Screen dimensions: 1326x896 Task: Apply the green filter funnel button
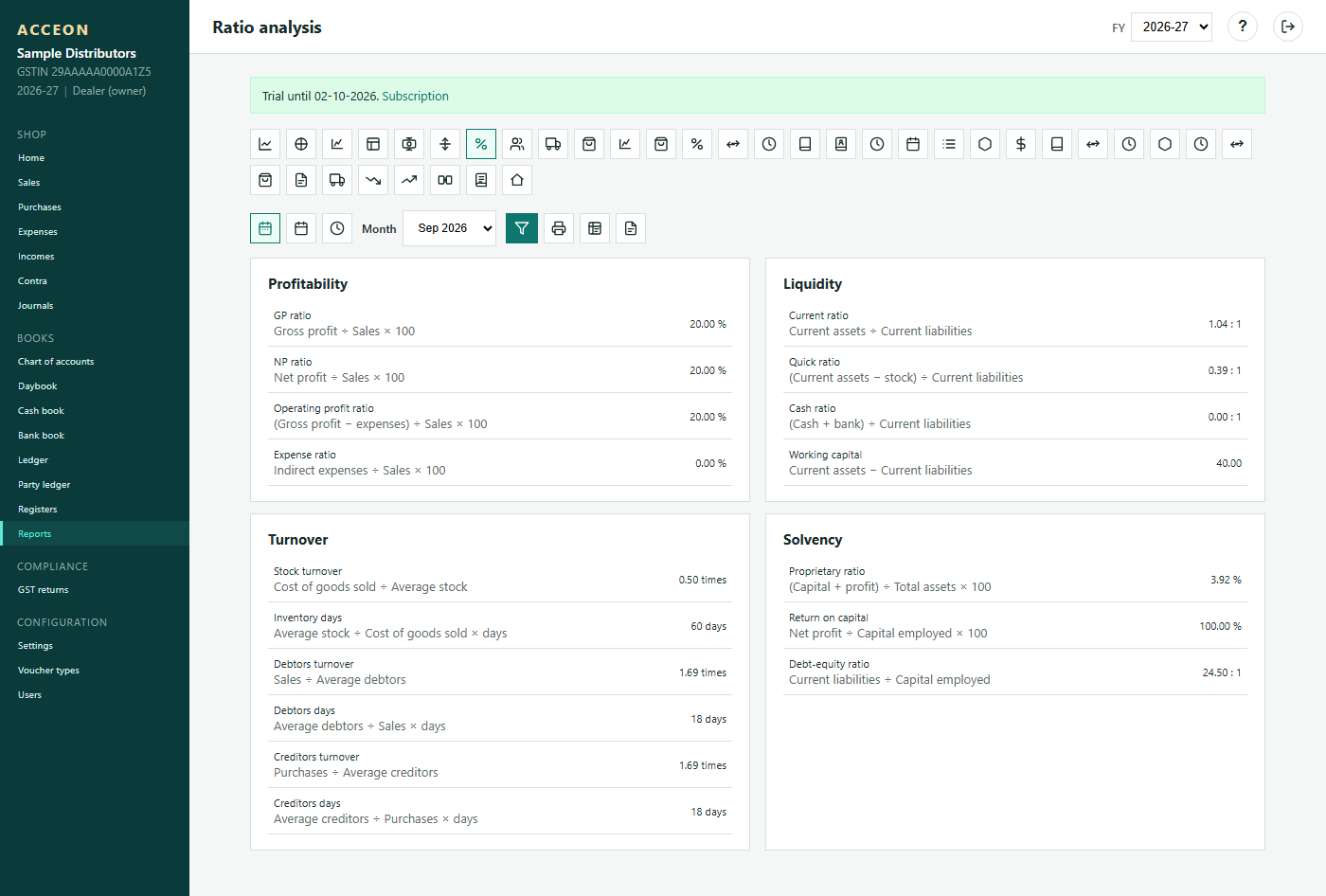[522, 228]
